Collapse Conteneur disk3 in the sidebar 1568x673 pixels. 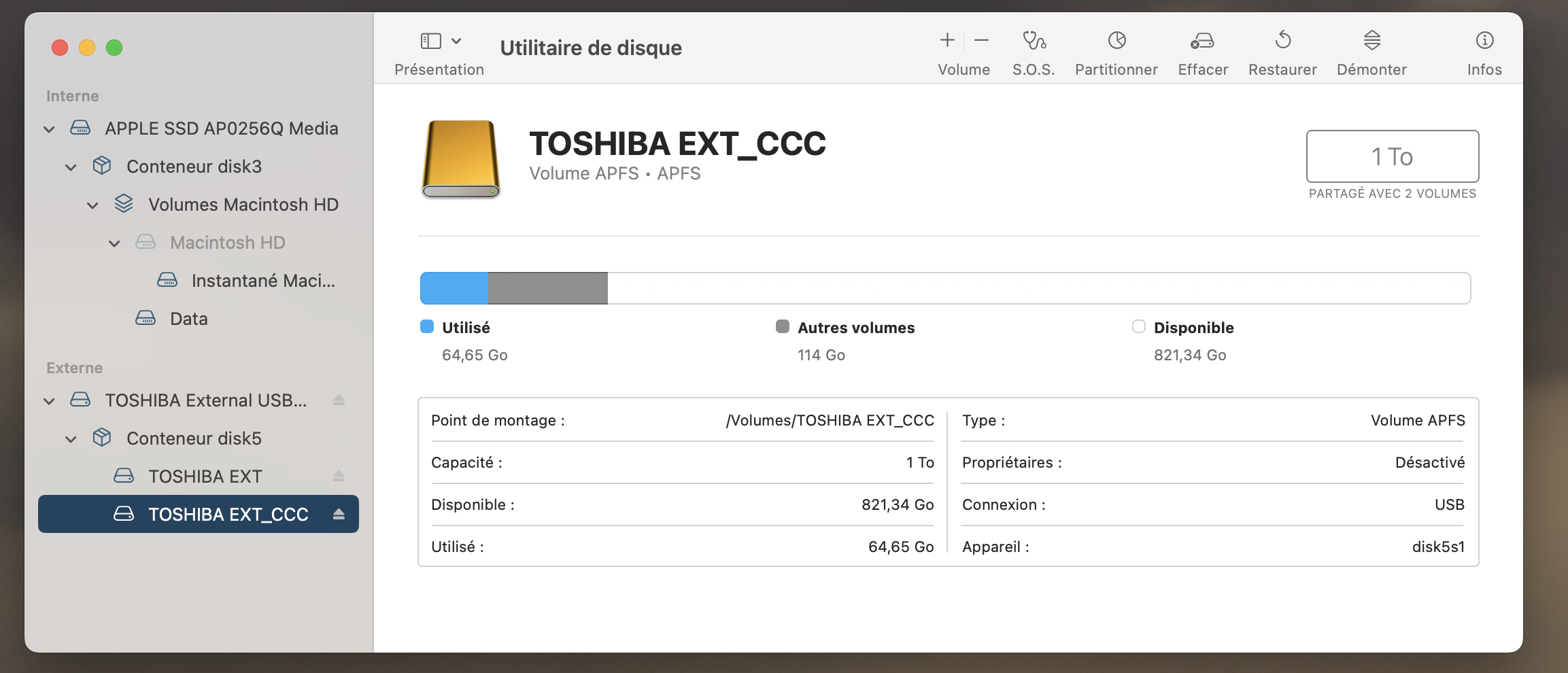(x=71, y=167)
